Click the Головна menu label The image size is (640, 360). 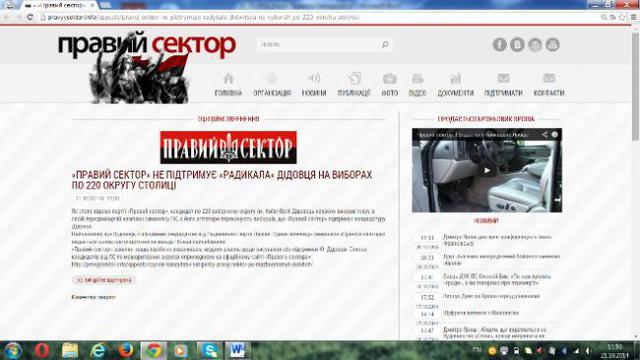click(229, 93)
